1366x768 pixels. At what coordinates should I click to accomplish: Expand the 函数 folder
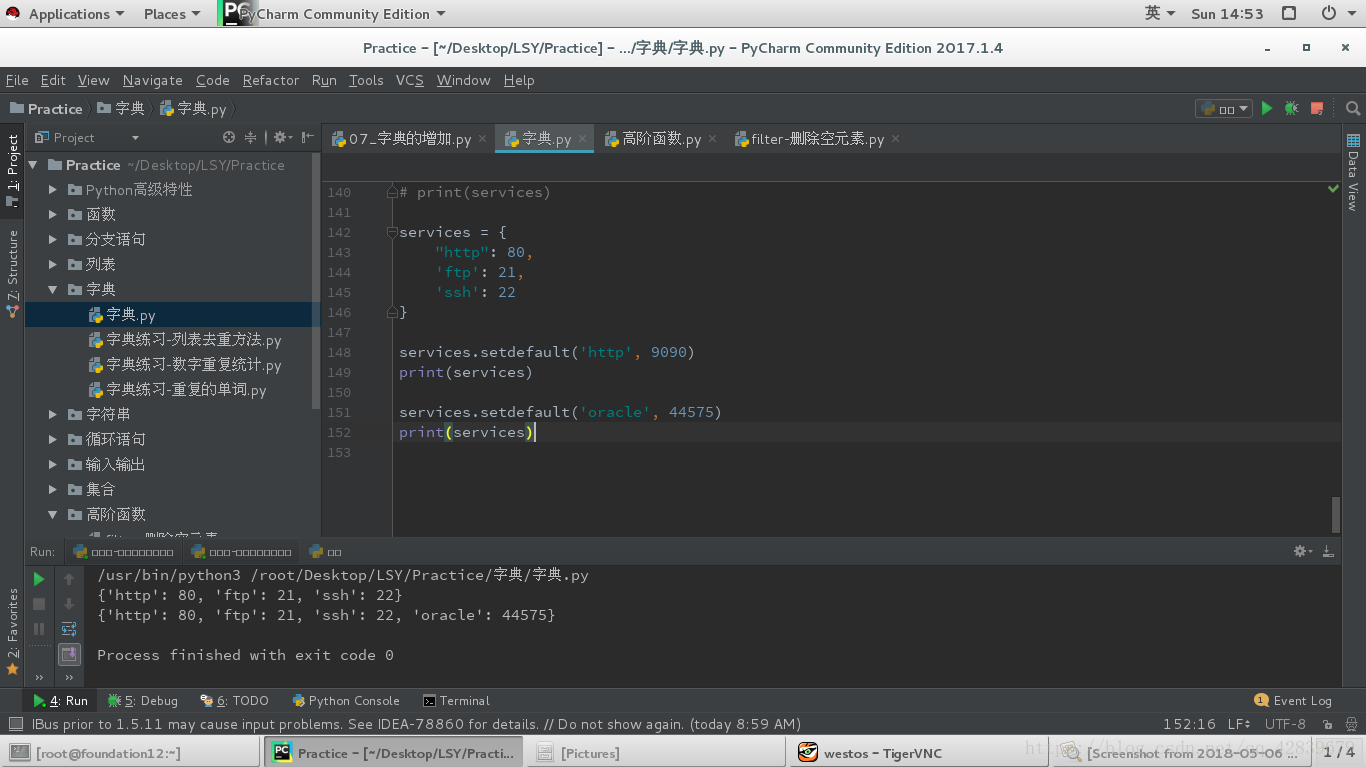(53, 214)
